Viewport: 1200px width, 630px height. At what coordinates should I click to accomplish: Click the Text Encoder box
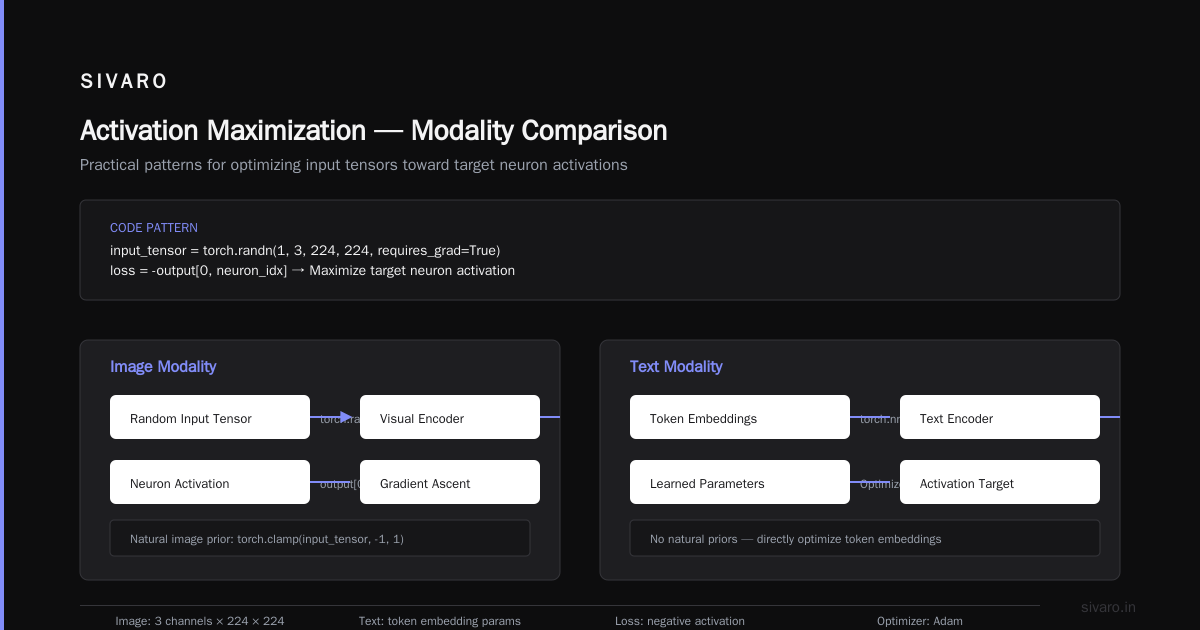click(1000, 417)
